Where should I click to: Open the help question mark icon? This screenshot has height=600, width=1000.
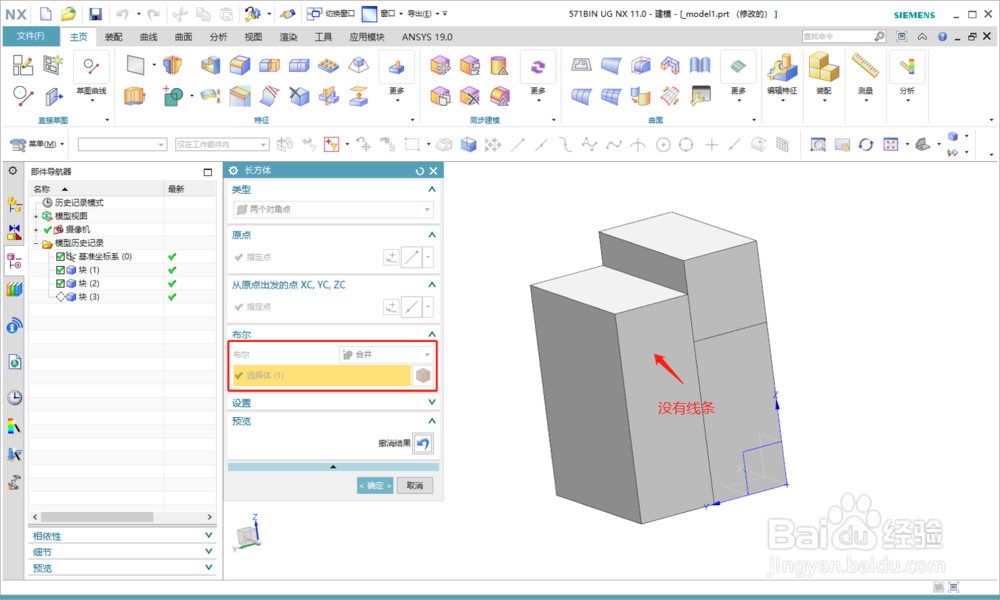pyautogui.click(x=942, y=36)
